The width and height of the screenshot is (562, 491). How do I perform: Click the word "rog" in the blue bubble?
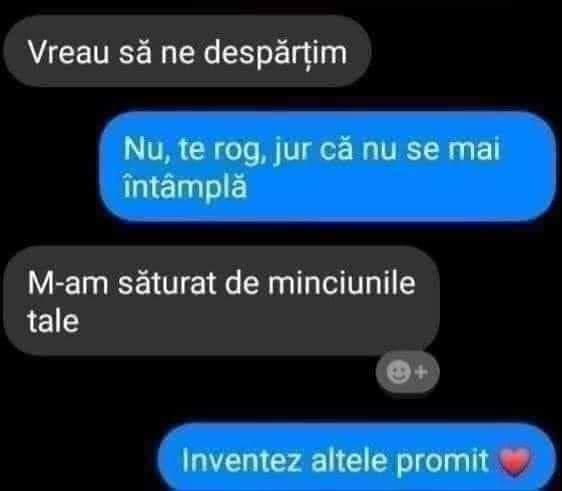[238, 151]
